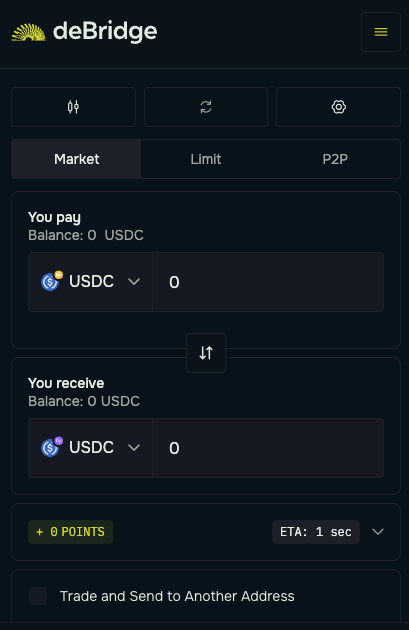Screen dimensions: 409x630
Task: Click the You pay USDC token icon
Action: pyautogui.click(x=51, y=281)
